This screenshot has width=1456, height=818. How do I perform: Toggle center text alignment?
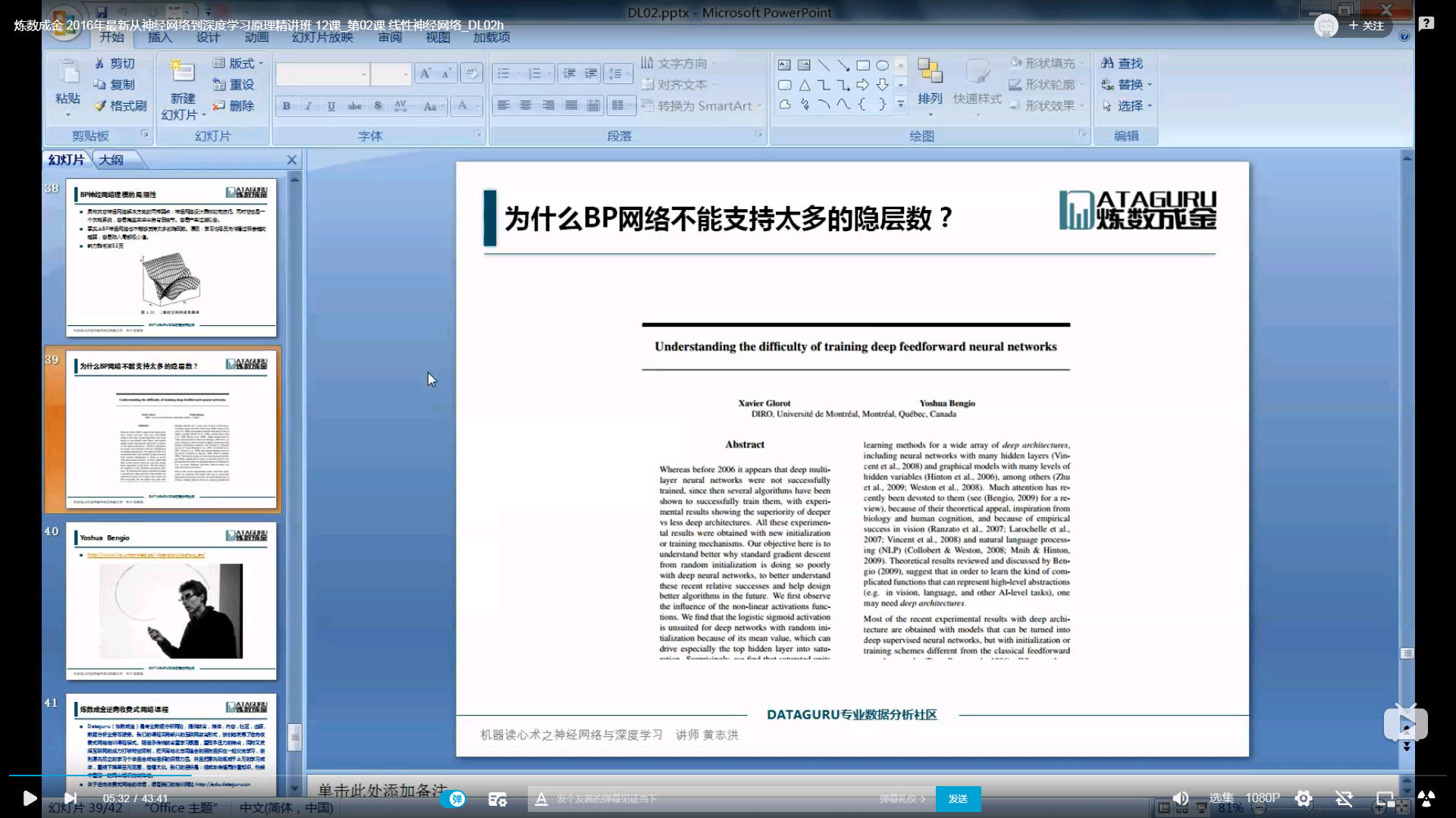[526, 105]
